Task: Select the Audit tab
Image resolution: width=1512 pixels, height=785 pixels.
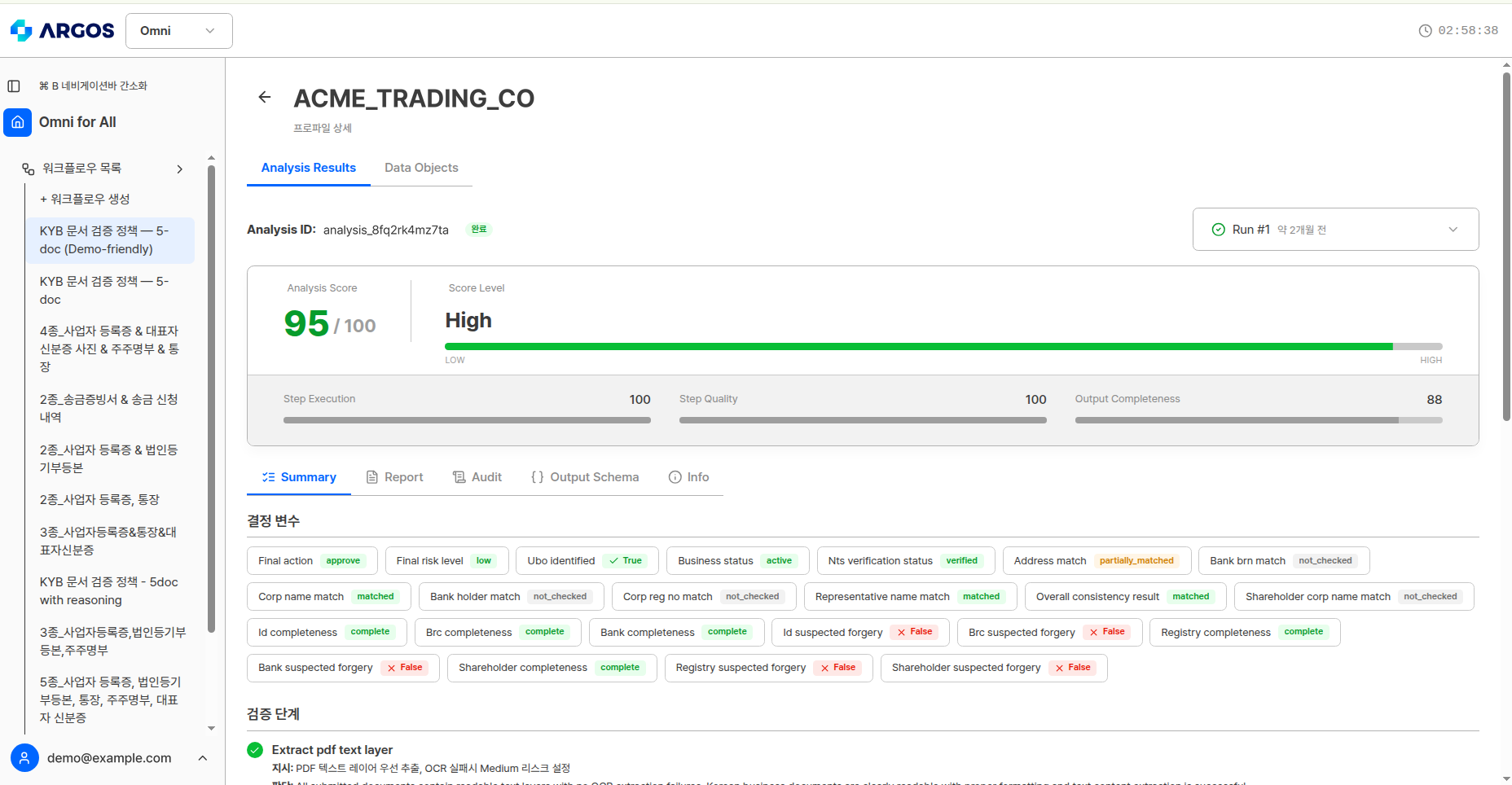Action: tap(477, 477)
